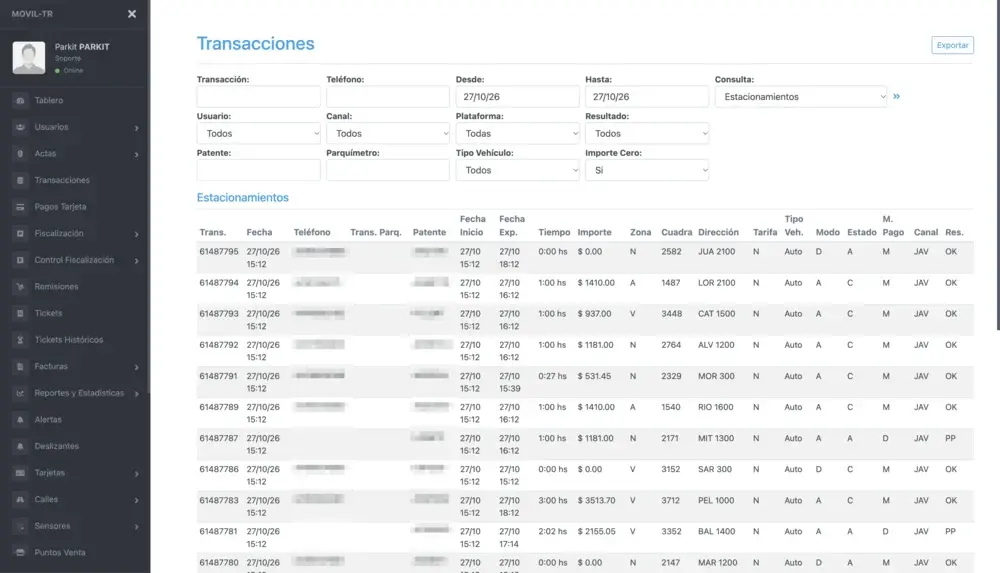Screen dimensions: 1000x573
Task: Open the Usuario dropdown
Action: pos(258,133)
